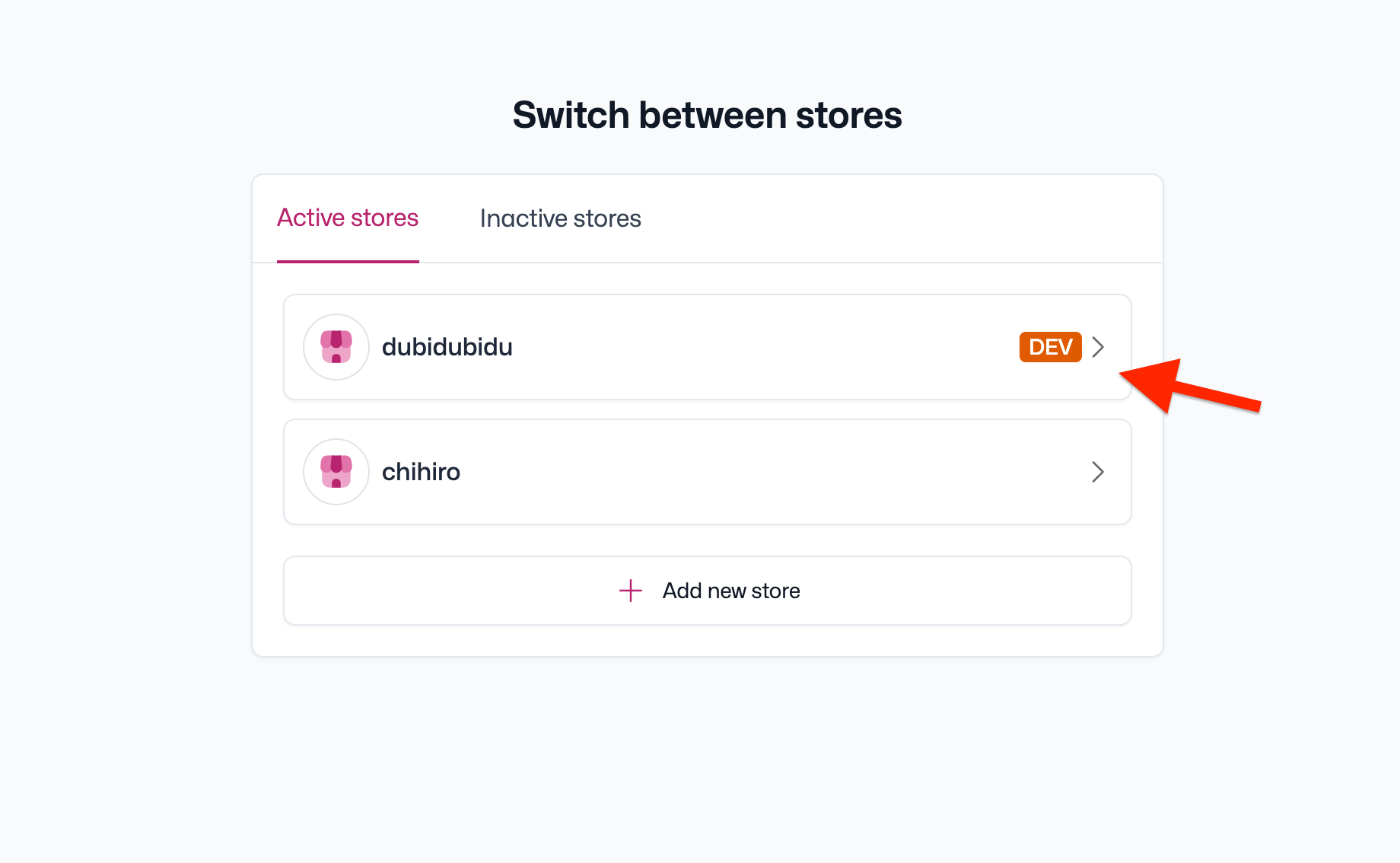Click the chevron arrow on the chihiro row
This screenshot has width=1400, height=863.
pos(1098,472)
